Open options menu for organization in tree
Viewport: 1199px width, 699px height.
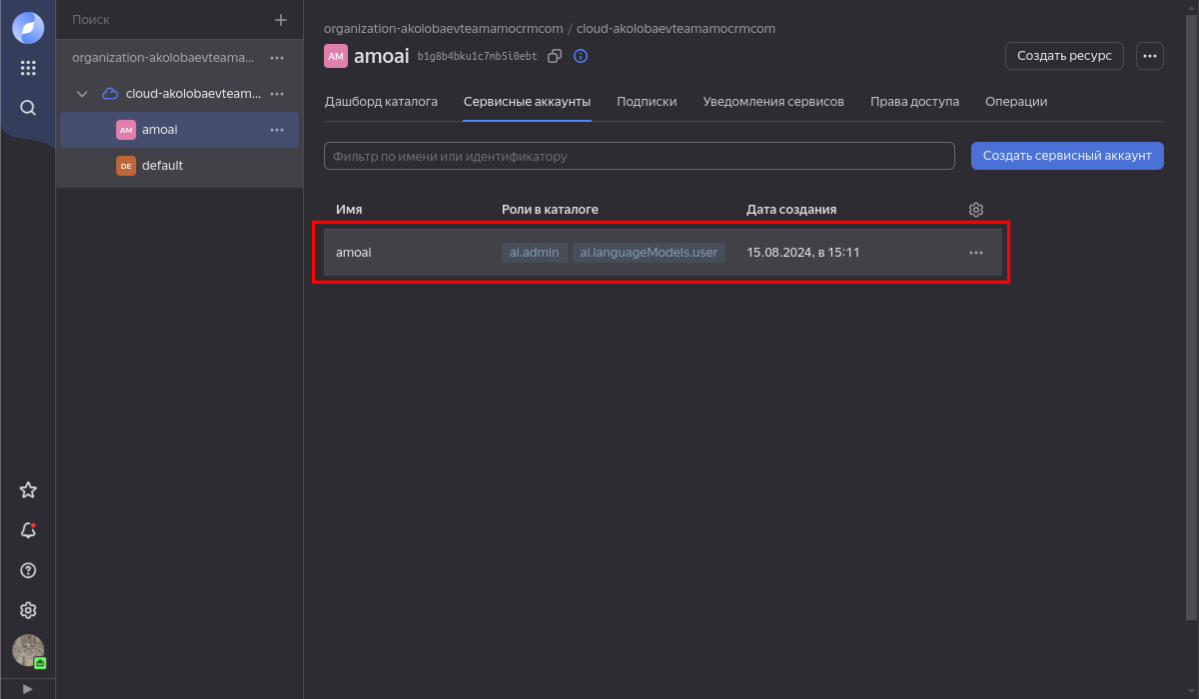(x=277, y=58)
